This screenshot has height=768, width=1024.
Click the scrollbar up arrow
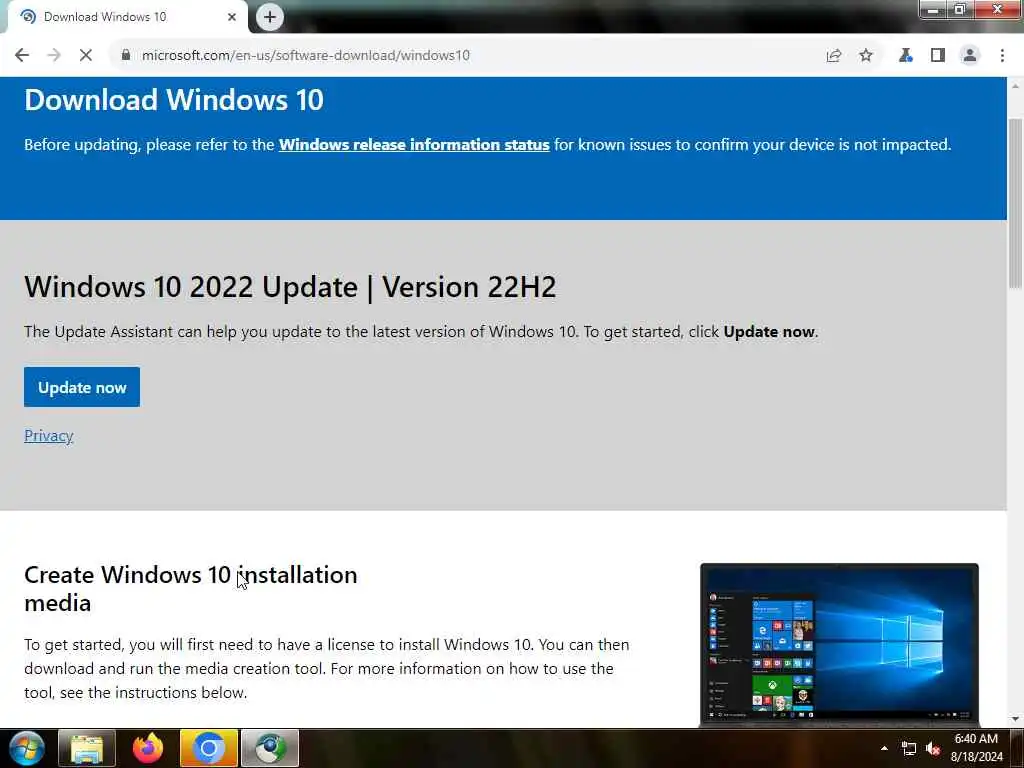point(1016,86)
